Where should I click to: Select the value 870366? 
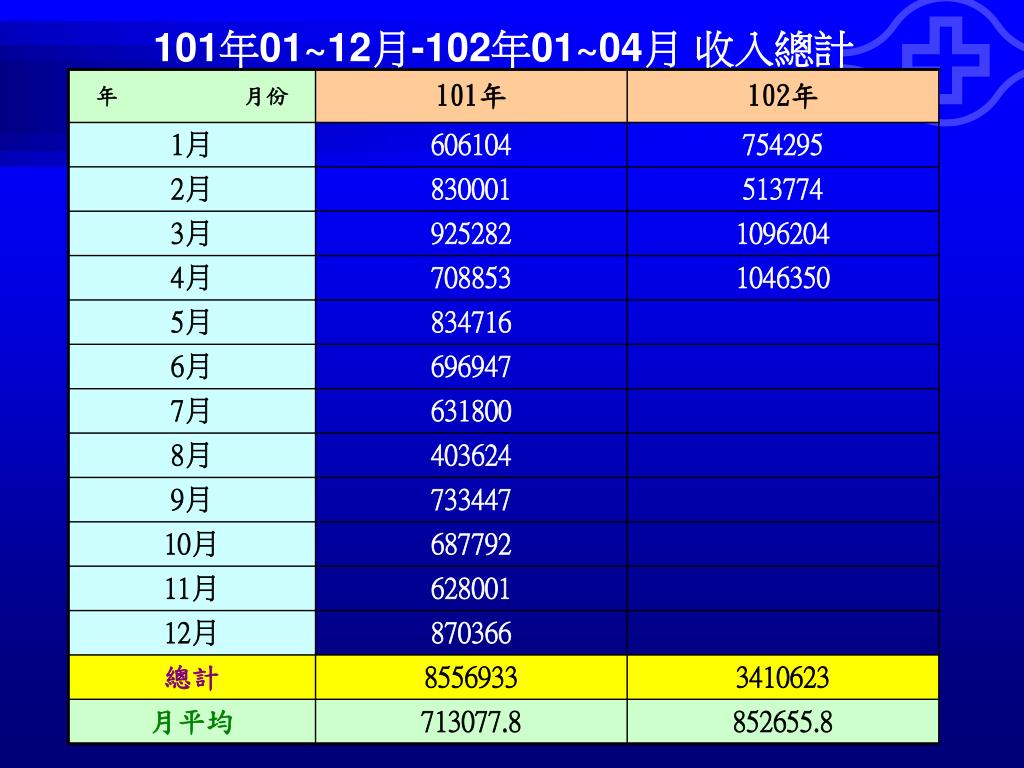(471, 633)
